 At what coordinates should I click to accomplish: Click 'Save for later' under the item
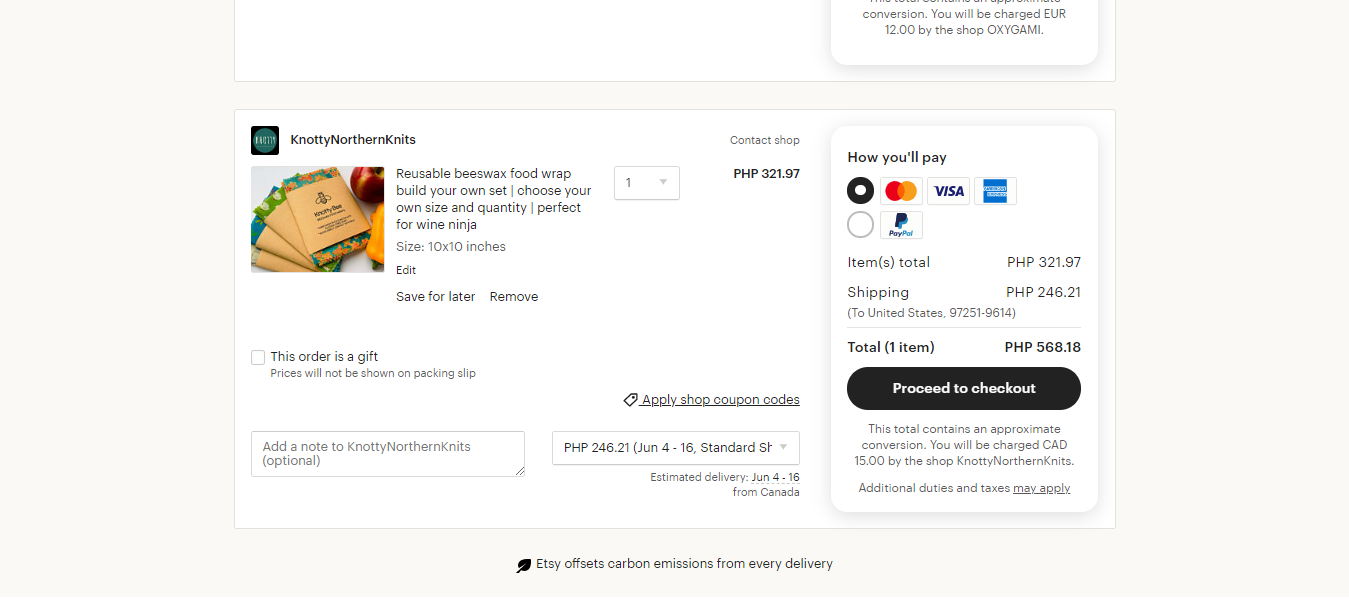436,297
